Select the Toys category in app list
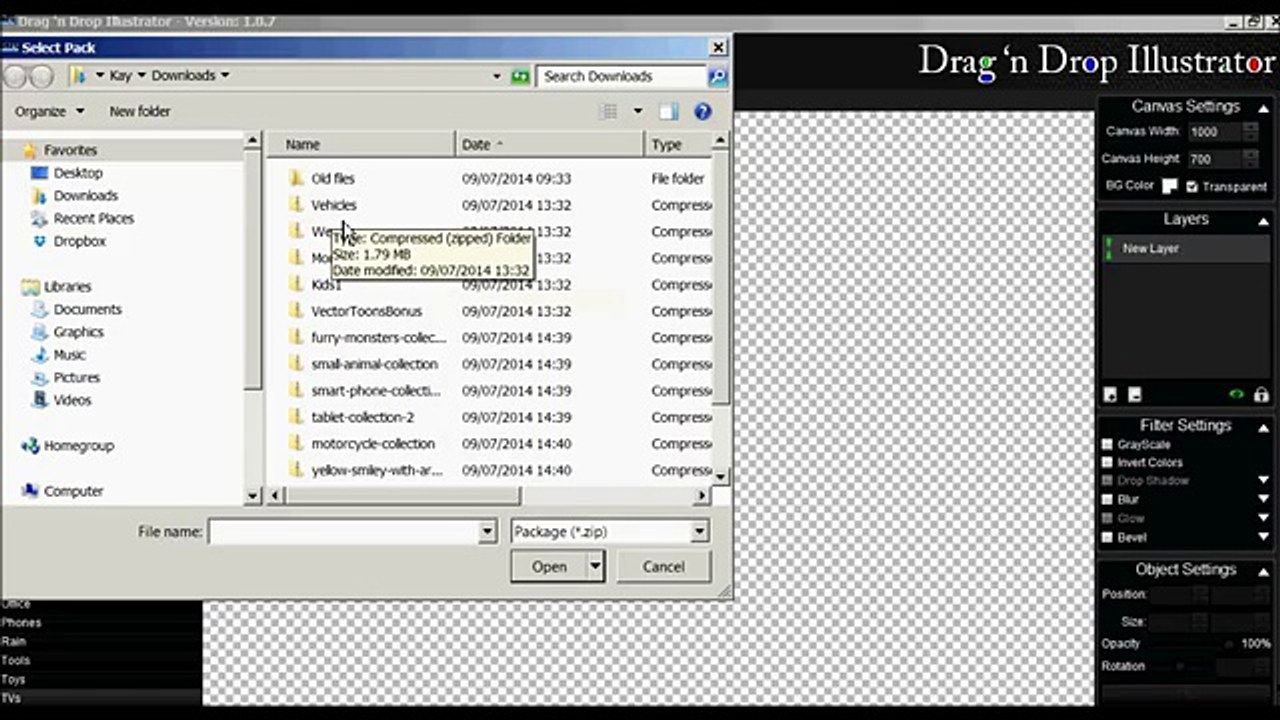Image resolution: width=1280 pixels, height=720 pixels. click(13, 680)
